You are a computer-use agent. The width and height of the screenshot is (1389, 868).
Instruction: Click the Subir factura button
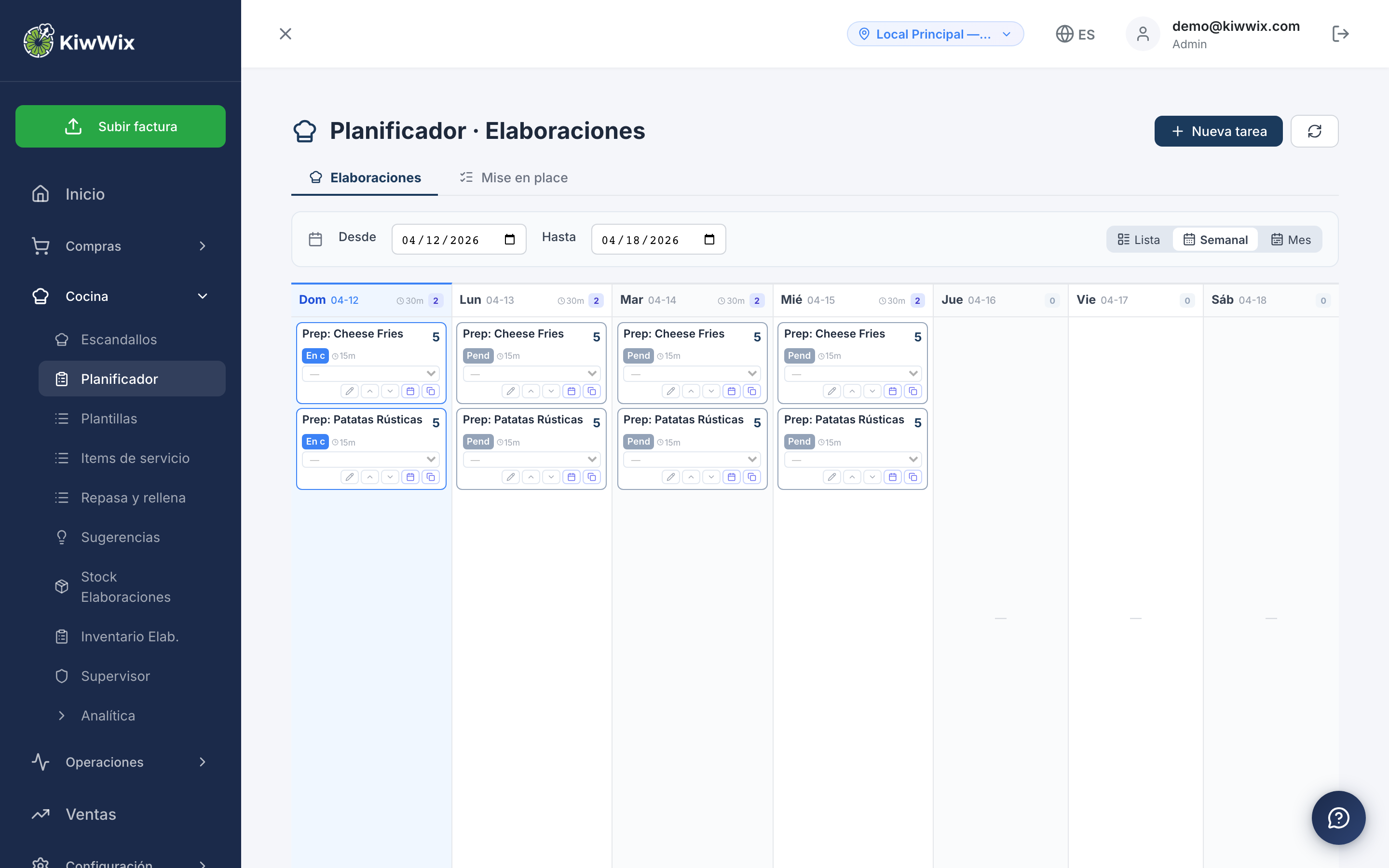pyautogui.click(x=121, y=126)
